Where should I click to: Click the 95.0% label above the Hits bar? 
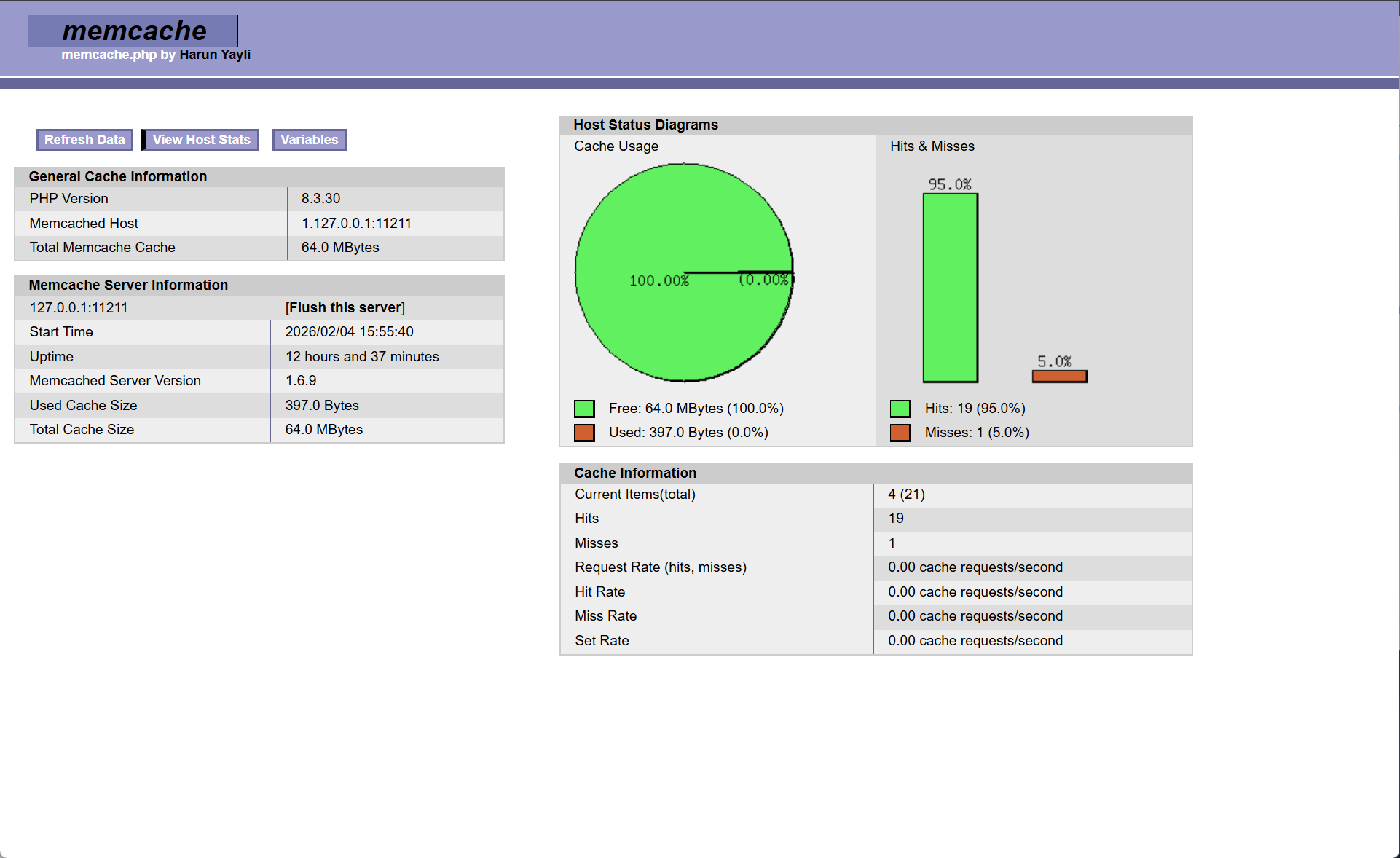(950, 184)
